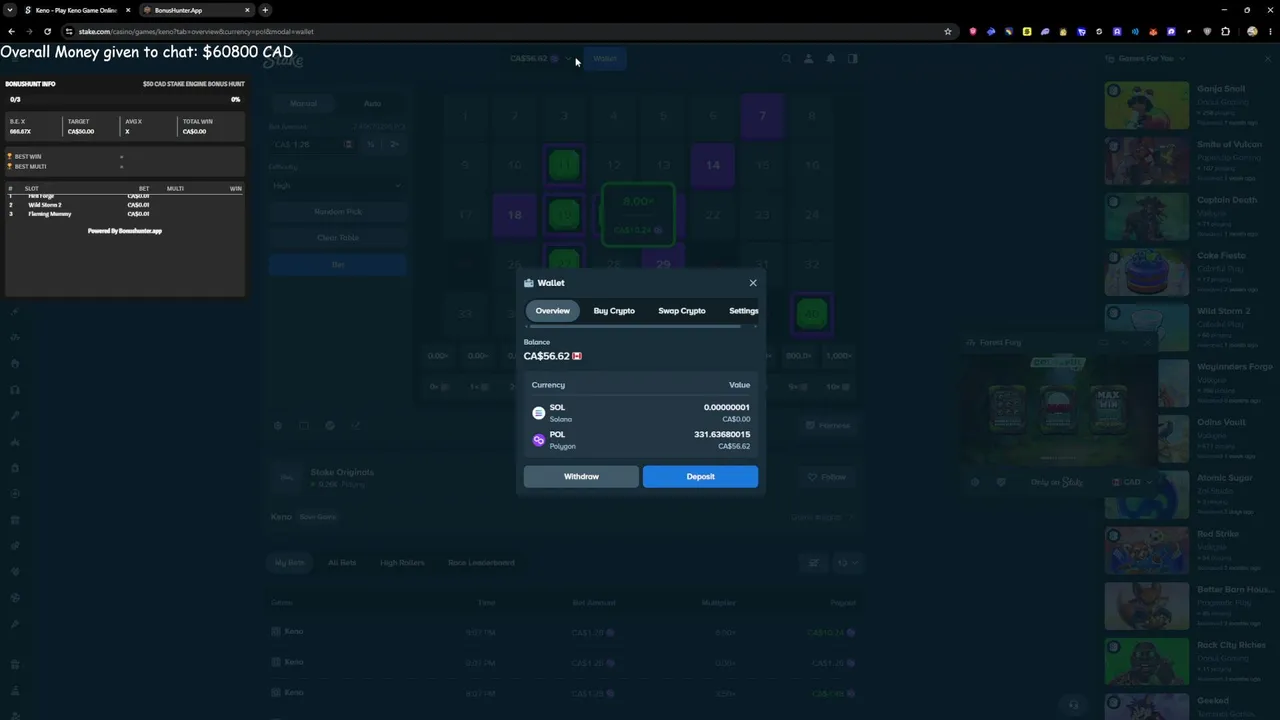
Task: Open the Race Leaderboard tab
Action: click(x=481, y=563)
